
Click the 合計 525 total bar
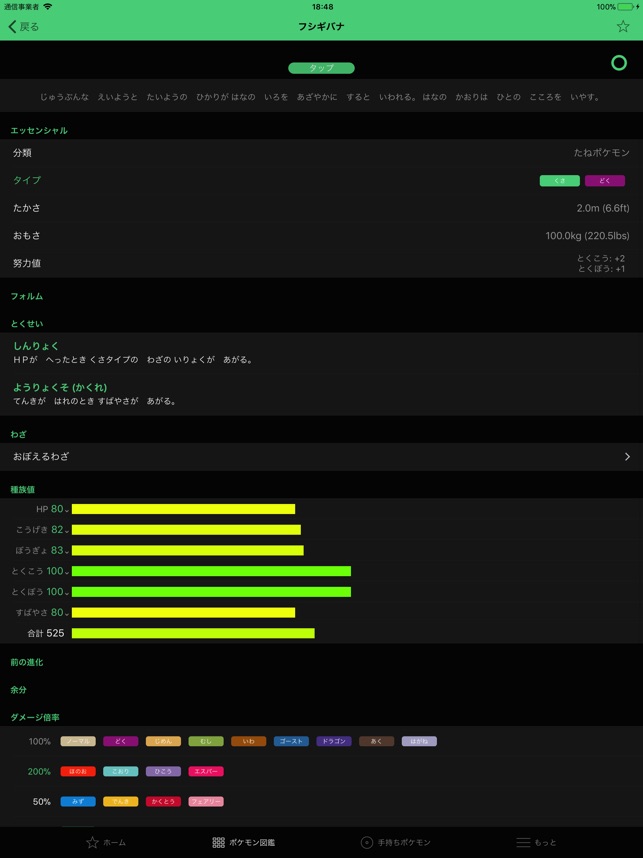click(x=193, y=633)
